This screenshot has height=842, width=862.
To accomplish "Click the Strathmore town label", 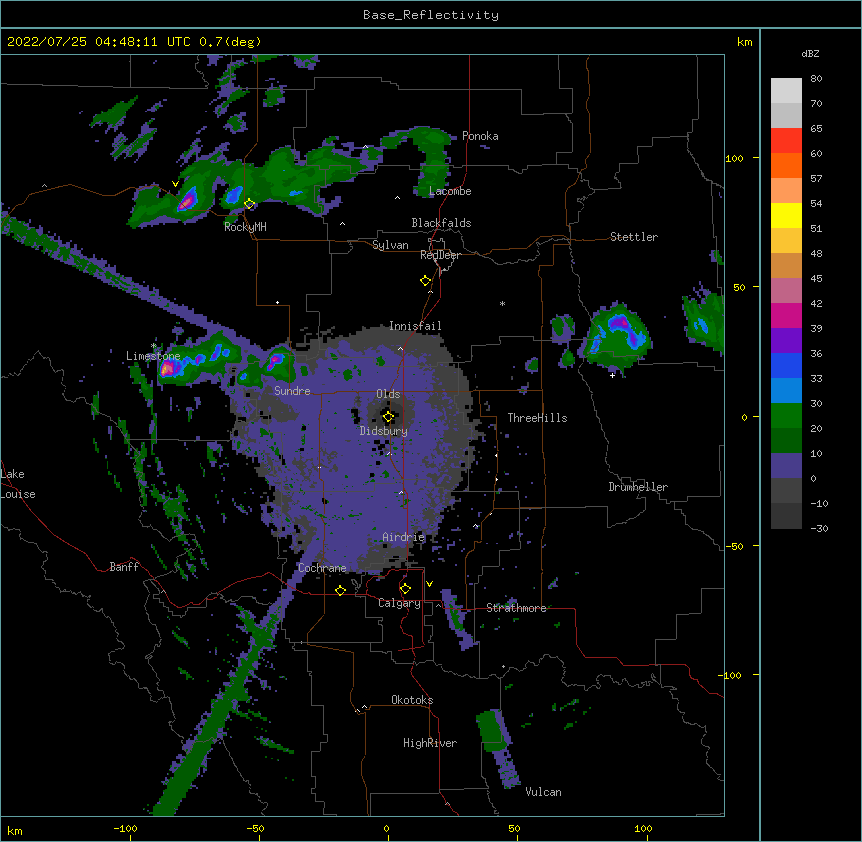I will [516, 608].
